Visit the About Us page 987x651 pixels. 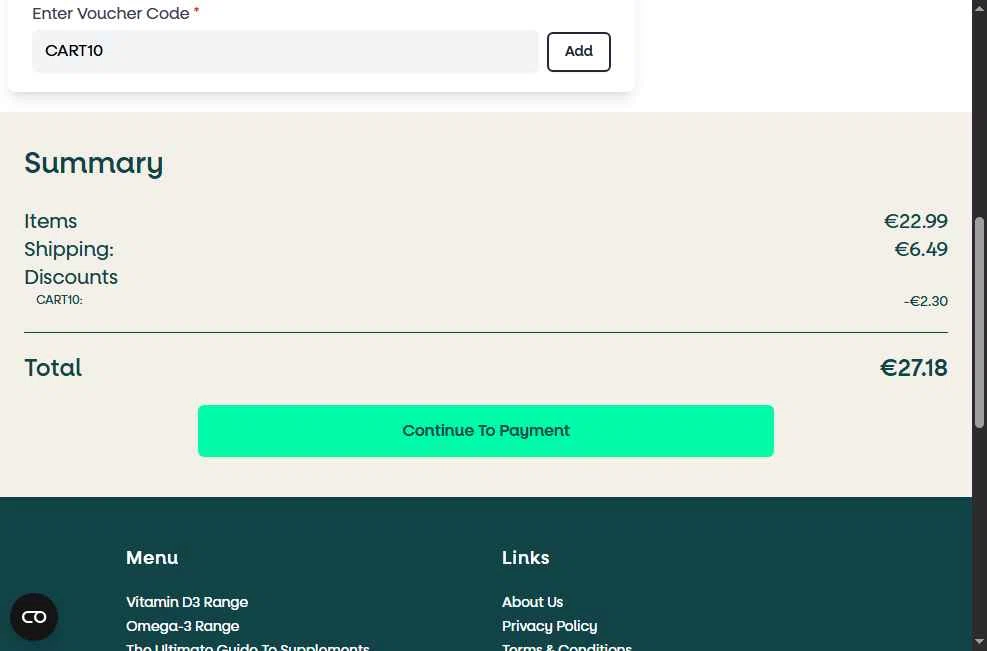[533, 602]
